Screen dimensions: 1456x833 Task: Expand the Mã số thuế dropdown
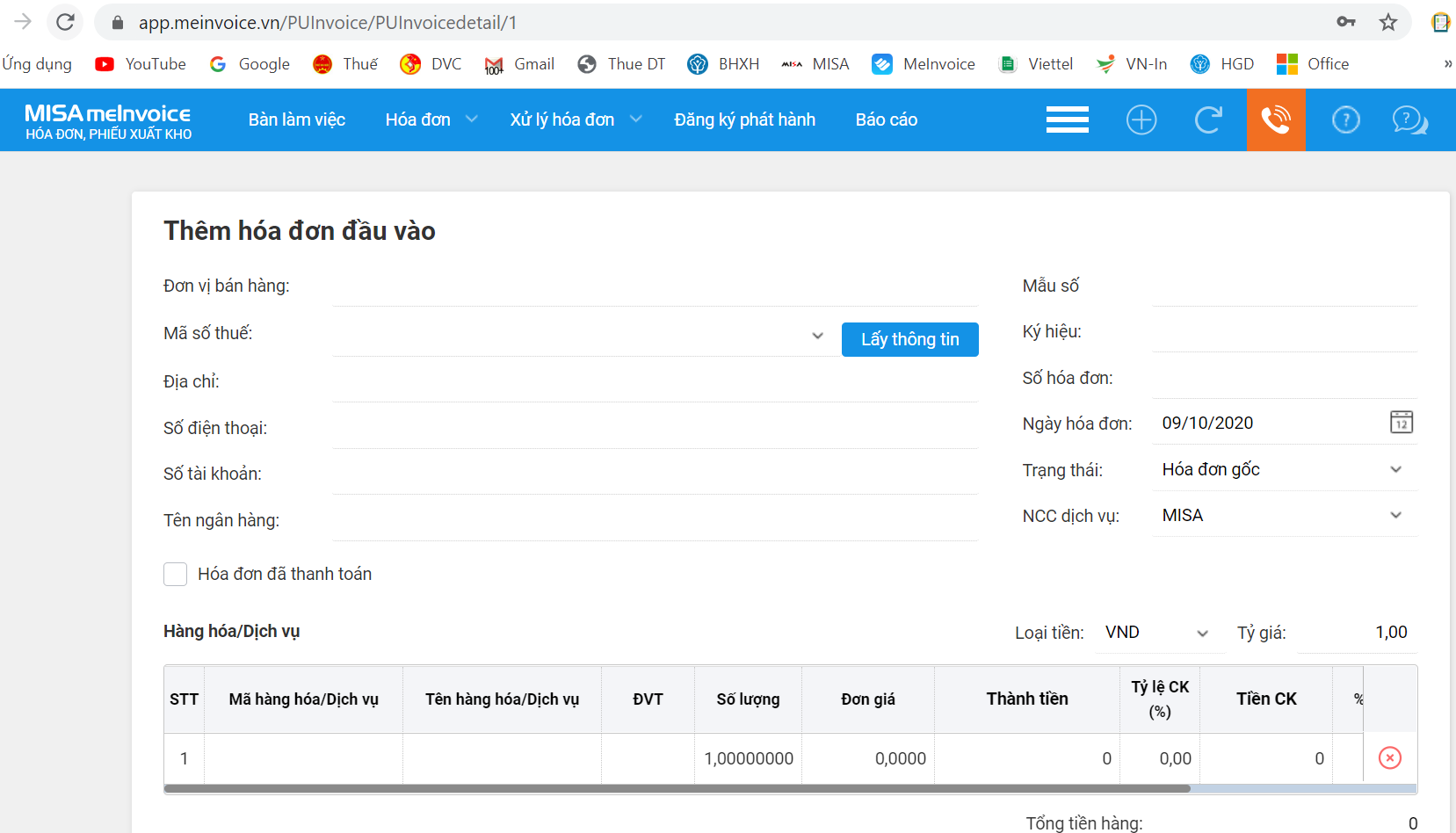(x=817, y=336)
